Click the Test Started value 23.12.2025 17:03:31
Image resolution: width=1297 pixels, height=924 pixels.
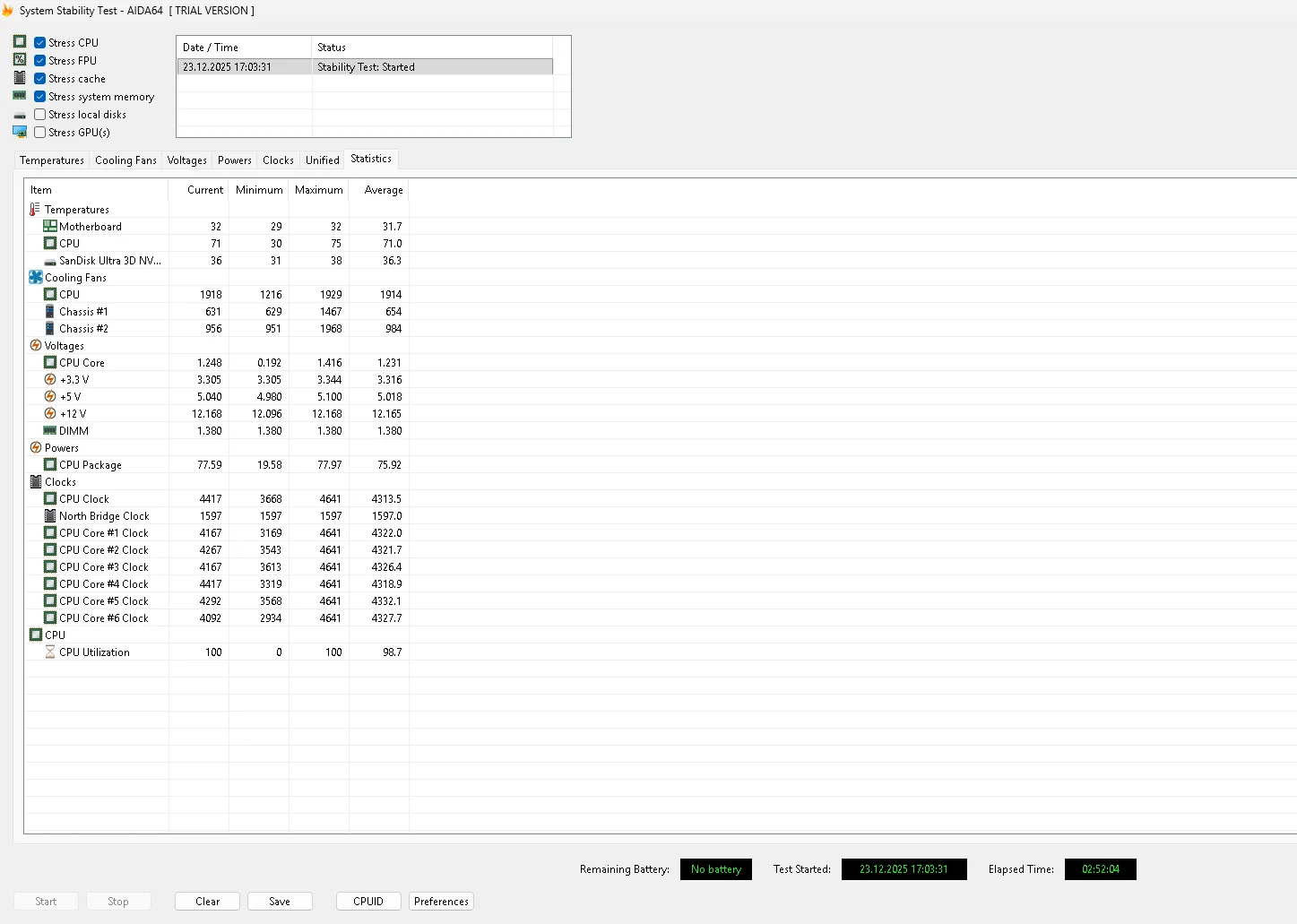(904, 869)
